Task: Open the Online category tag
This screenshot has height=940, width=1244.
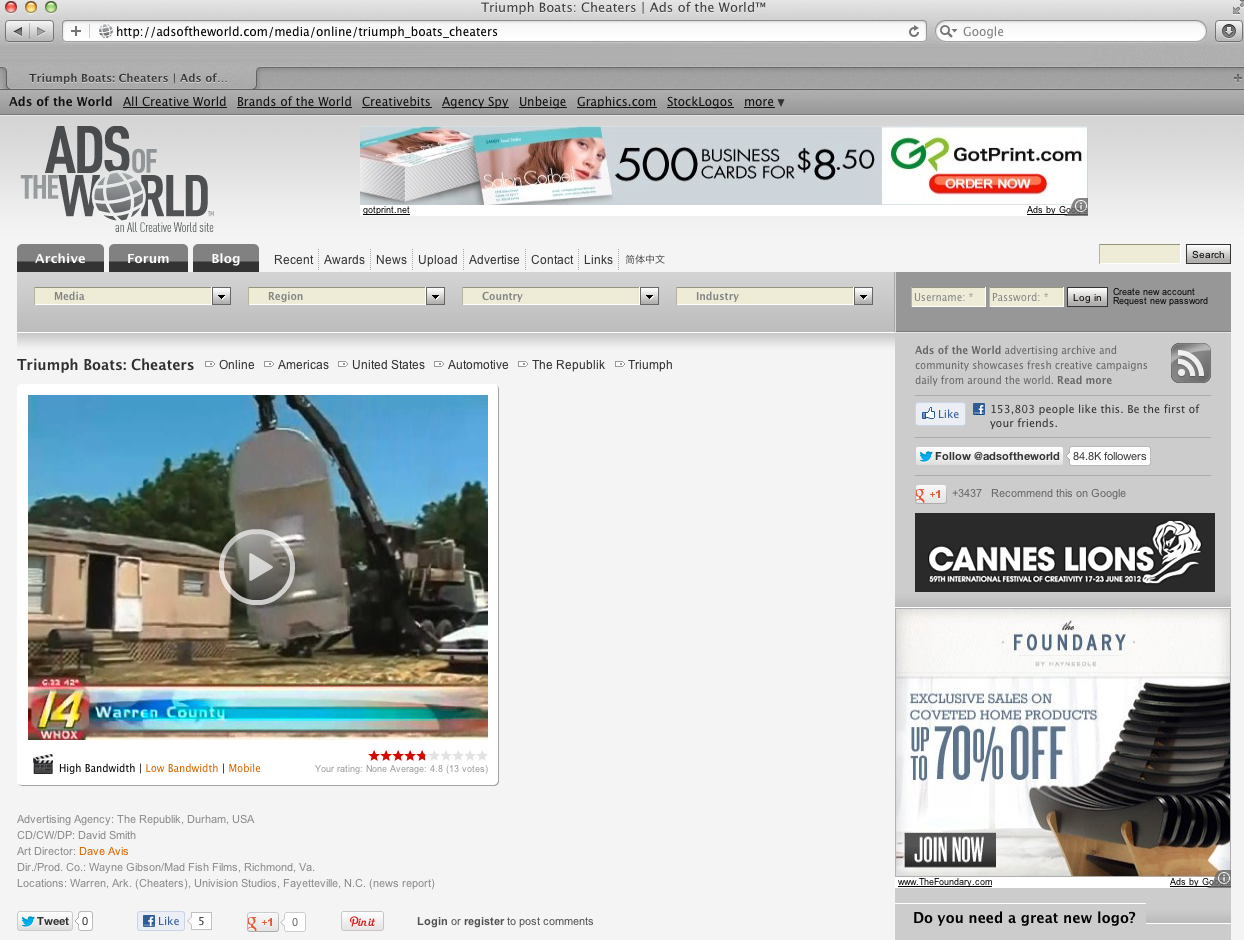Action: [237, 365]
